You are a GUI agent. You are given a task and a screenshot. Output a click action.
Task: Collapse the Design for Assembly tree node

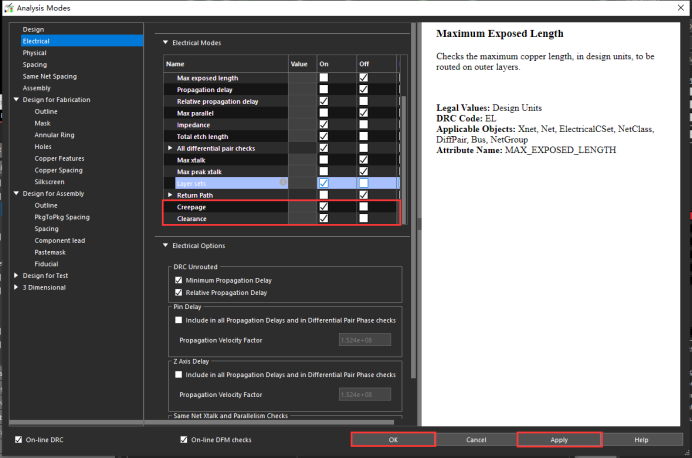tap(16, 193)
